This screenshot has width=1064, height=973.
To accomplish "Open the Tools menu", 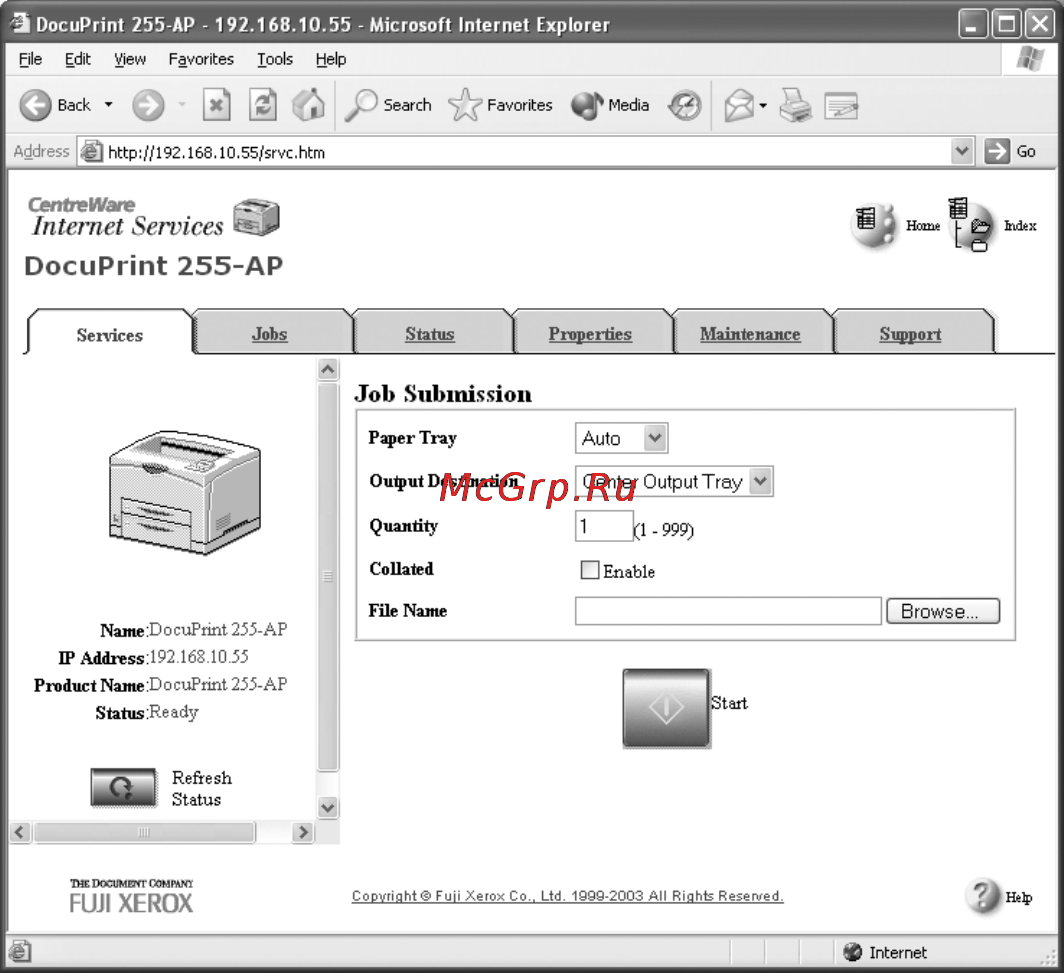I will pyautogui.click(x=274, y=60).
